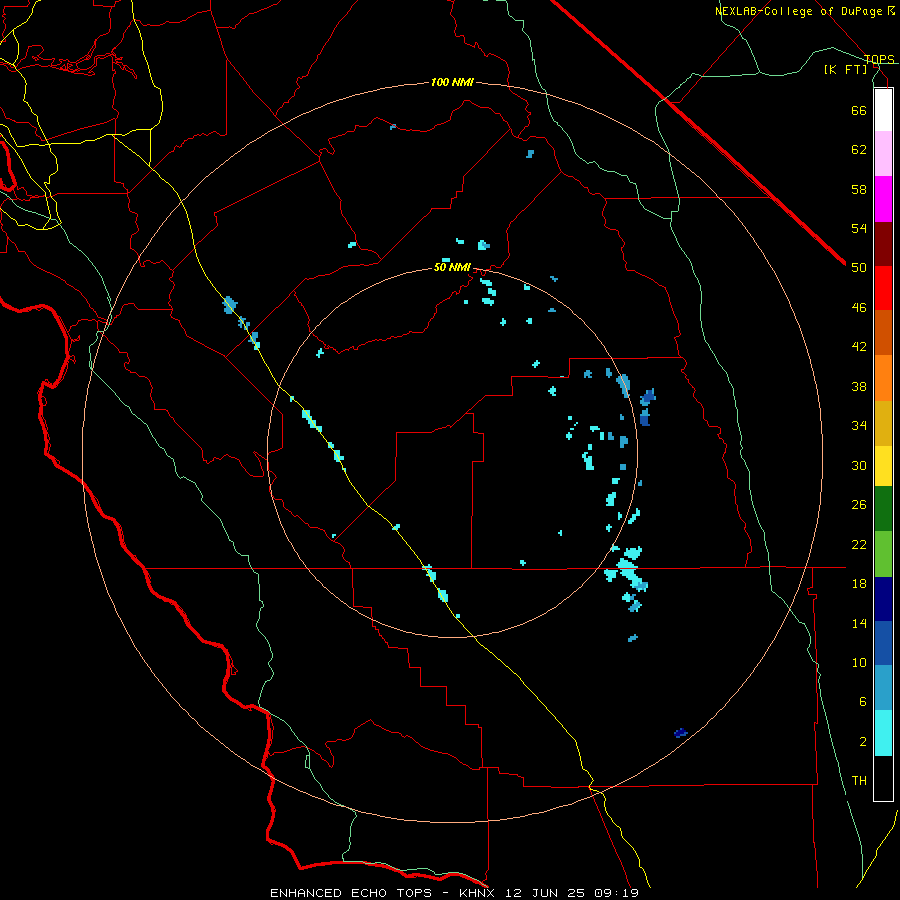Click the 18 legend value
This screenshot has width=900, height=900.
coord(859,584)
